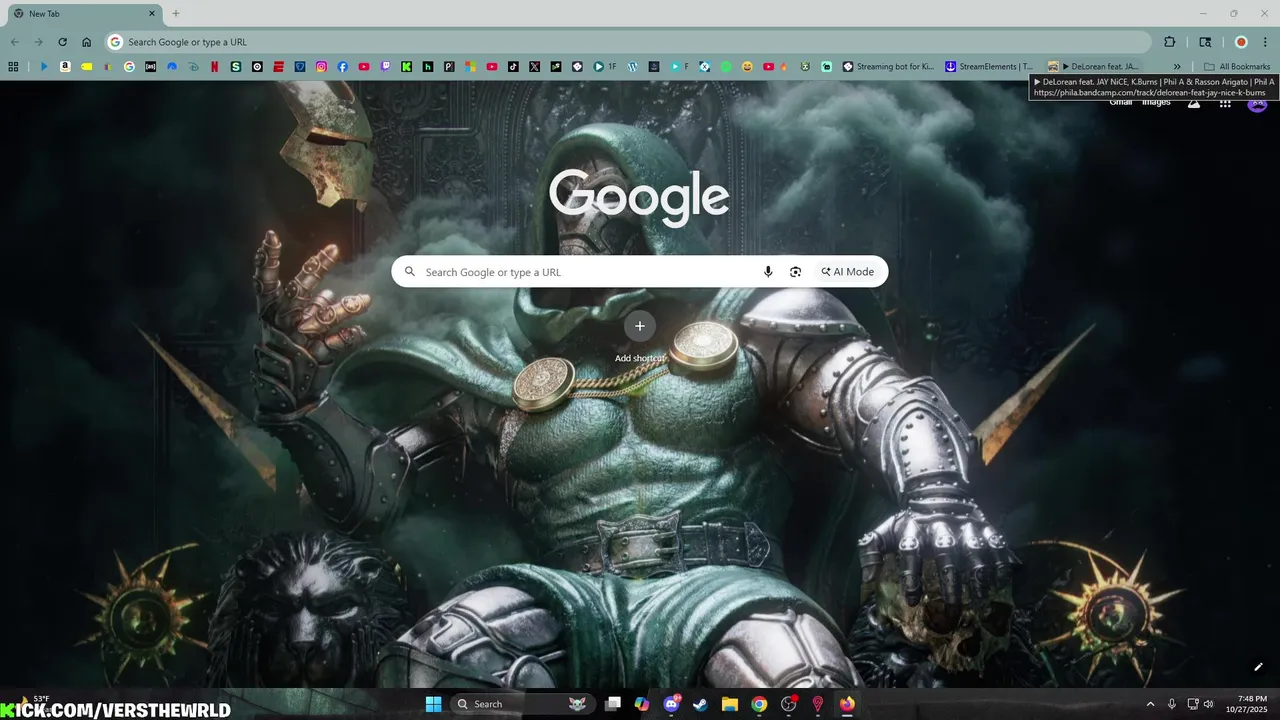Open the Google bookmark icon

(129, 67)
